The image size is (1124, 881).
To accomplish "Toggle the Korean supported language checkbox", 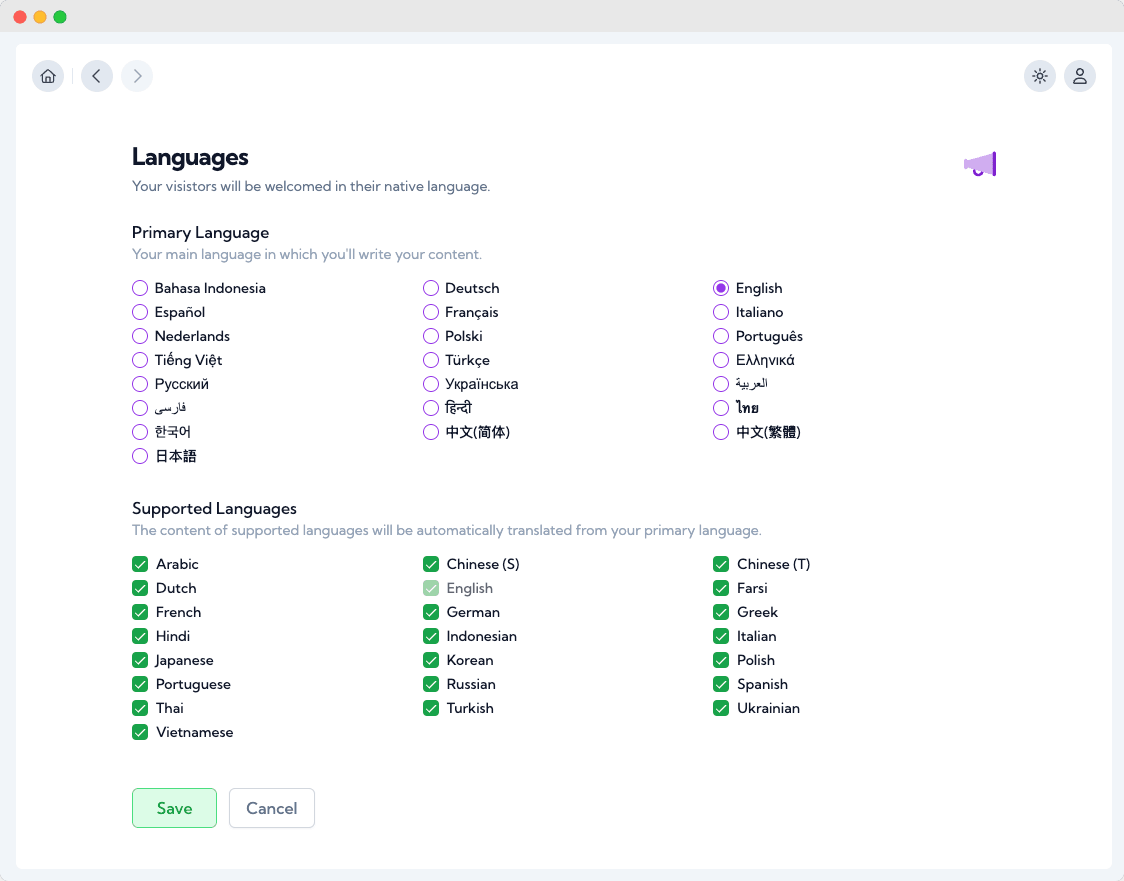I will tap(430, 660).
